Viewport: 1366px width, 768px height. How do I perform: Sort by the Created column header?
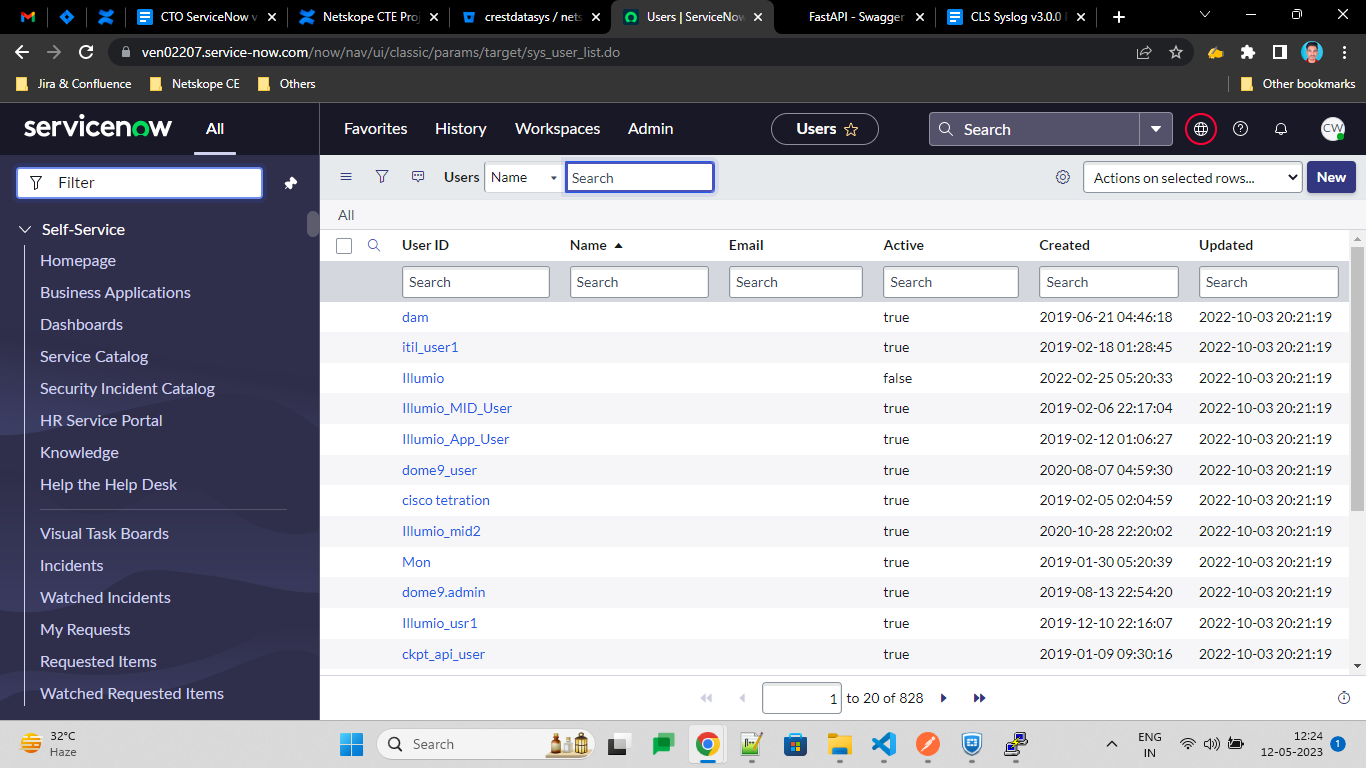1064,245
